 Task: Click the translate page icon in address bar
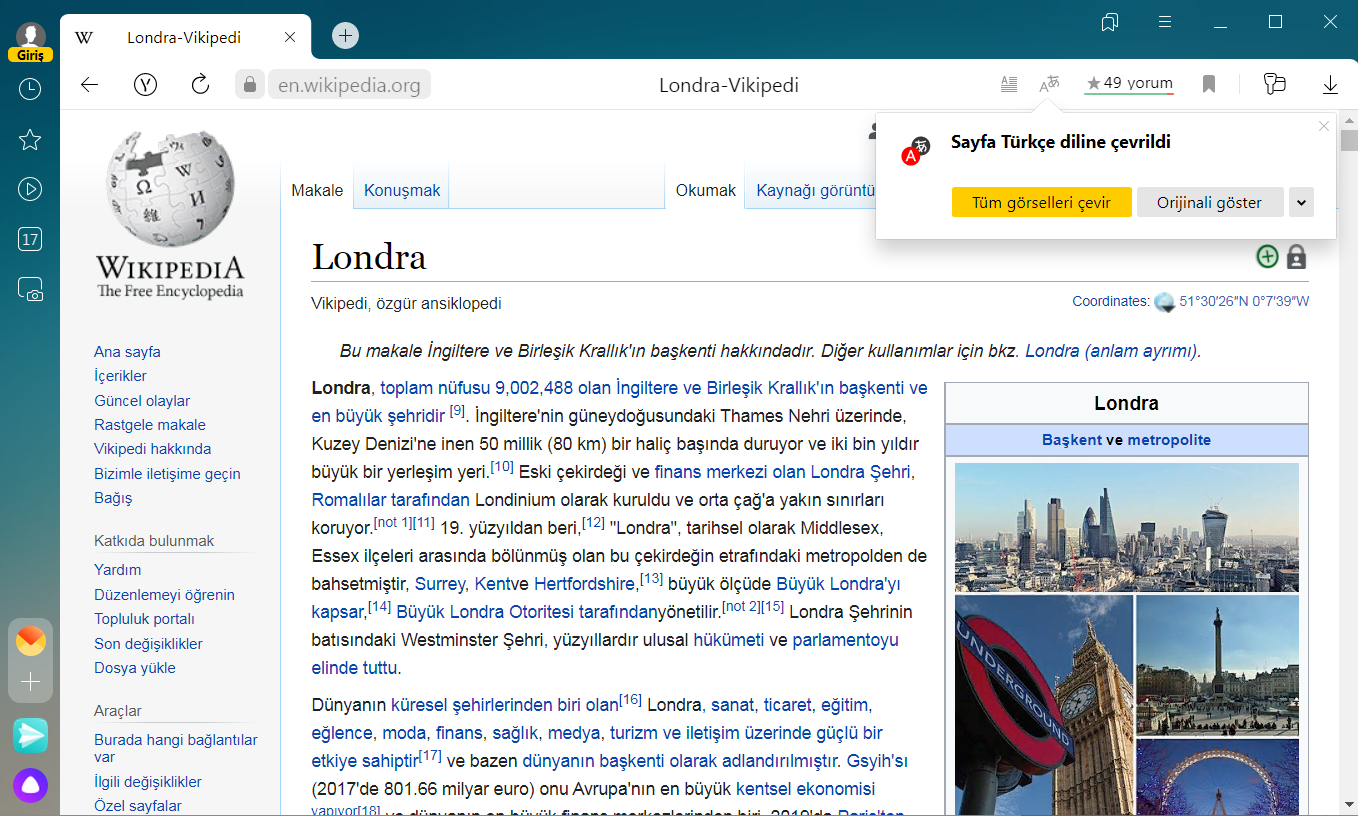tap(1049, 84)
